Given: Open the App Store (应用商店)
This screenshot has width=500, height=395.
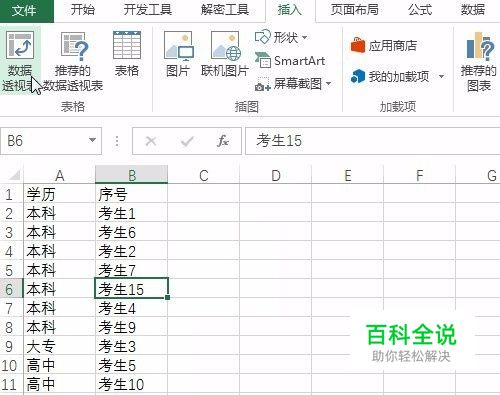Looking at the screenshot, I should [x=384, y=45].
